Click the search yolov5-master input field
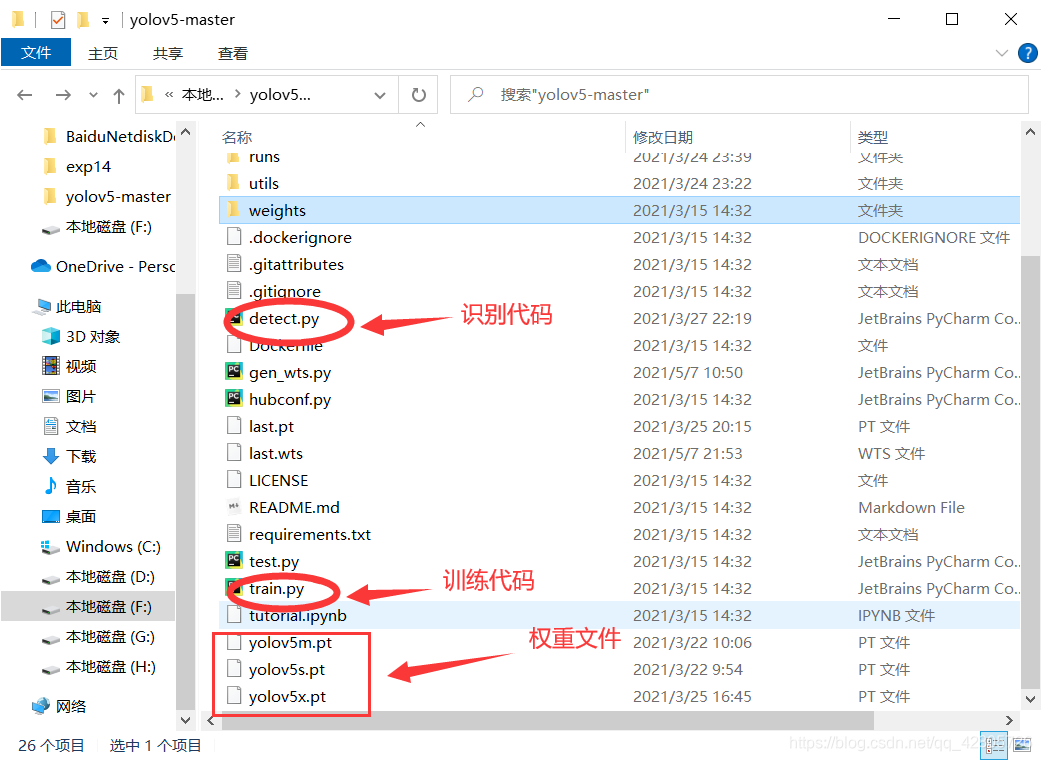 tap(739, 95)
